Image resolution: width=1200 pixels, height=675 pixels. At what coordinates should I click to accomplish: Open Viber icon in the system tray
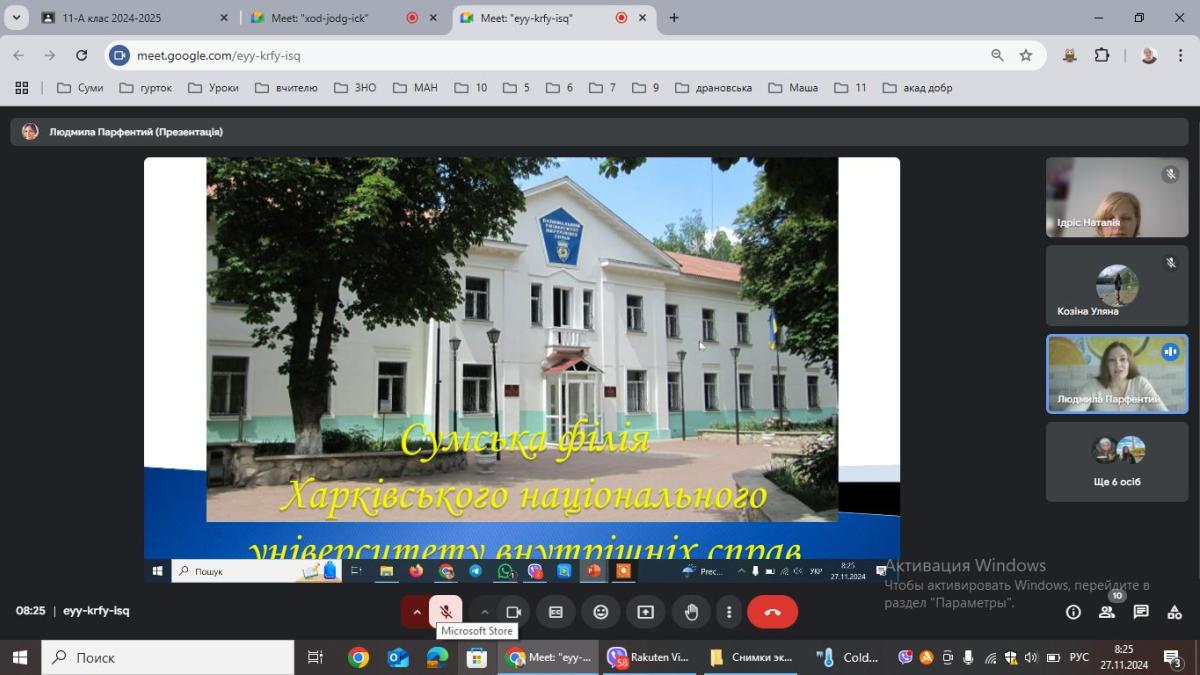906,657
